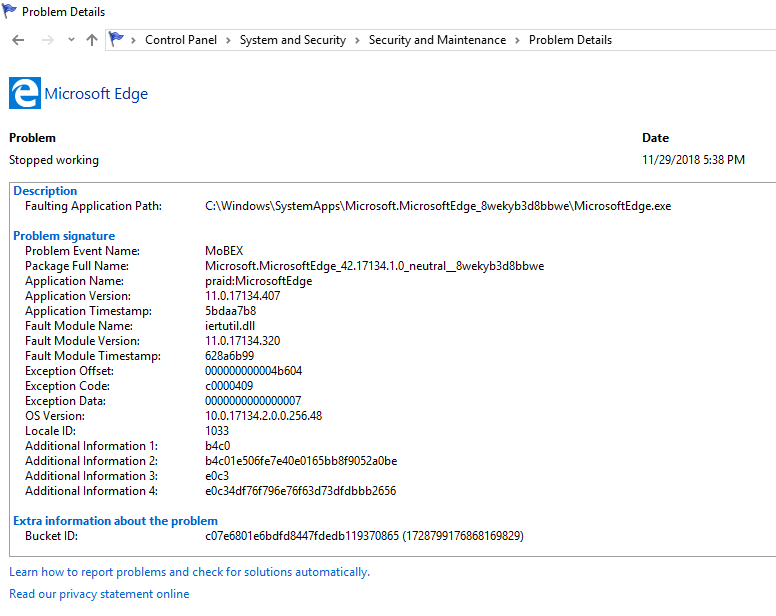The height and width of the screenshot is (616, 776).
Task: Select the Package Full Name value
Action: click(375, 266)
